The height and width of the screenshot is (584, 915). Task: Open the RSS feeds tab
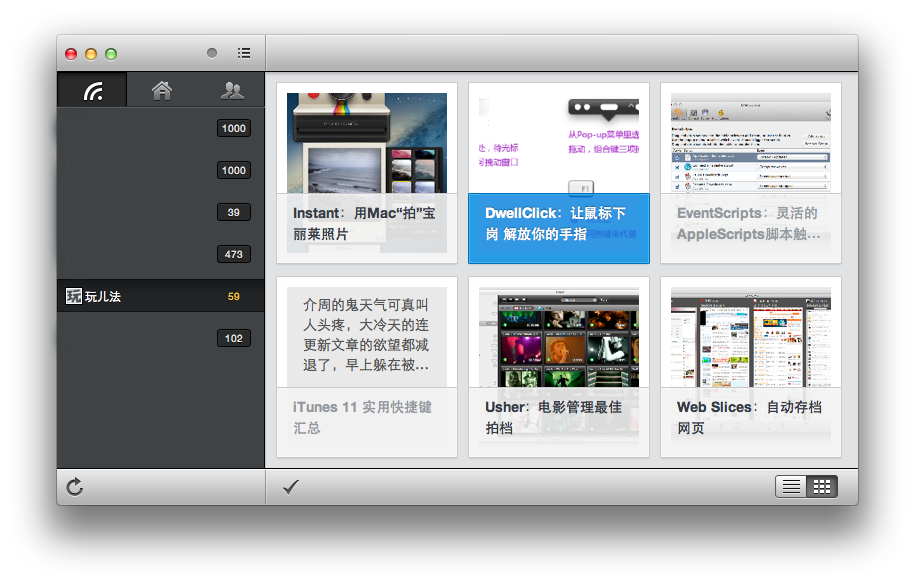click(x=93, y=91)
